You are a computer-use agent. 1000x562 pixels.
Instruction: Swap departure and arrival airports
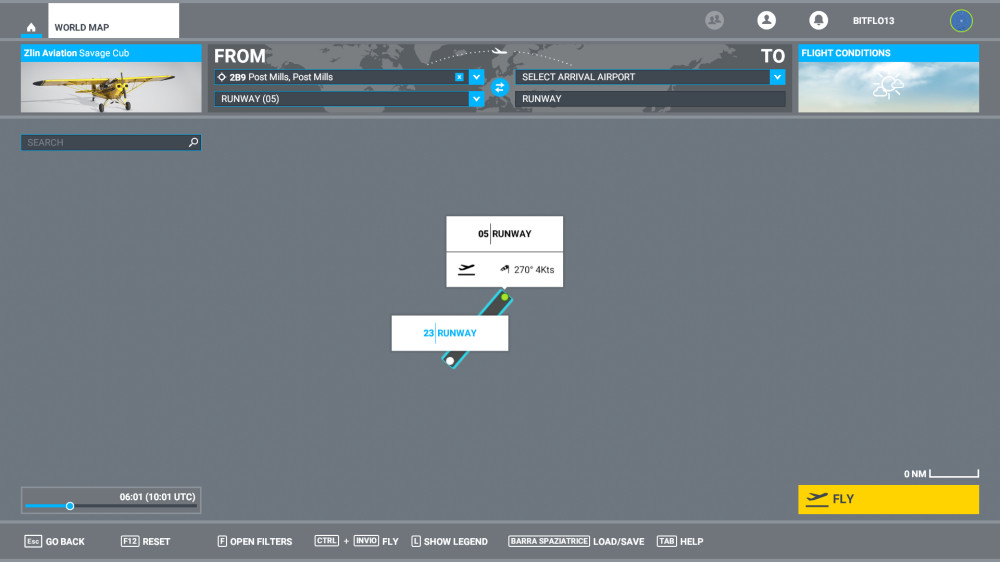click(500, 88)
